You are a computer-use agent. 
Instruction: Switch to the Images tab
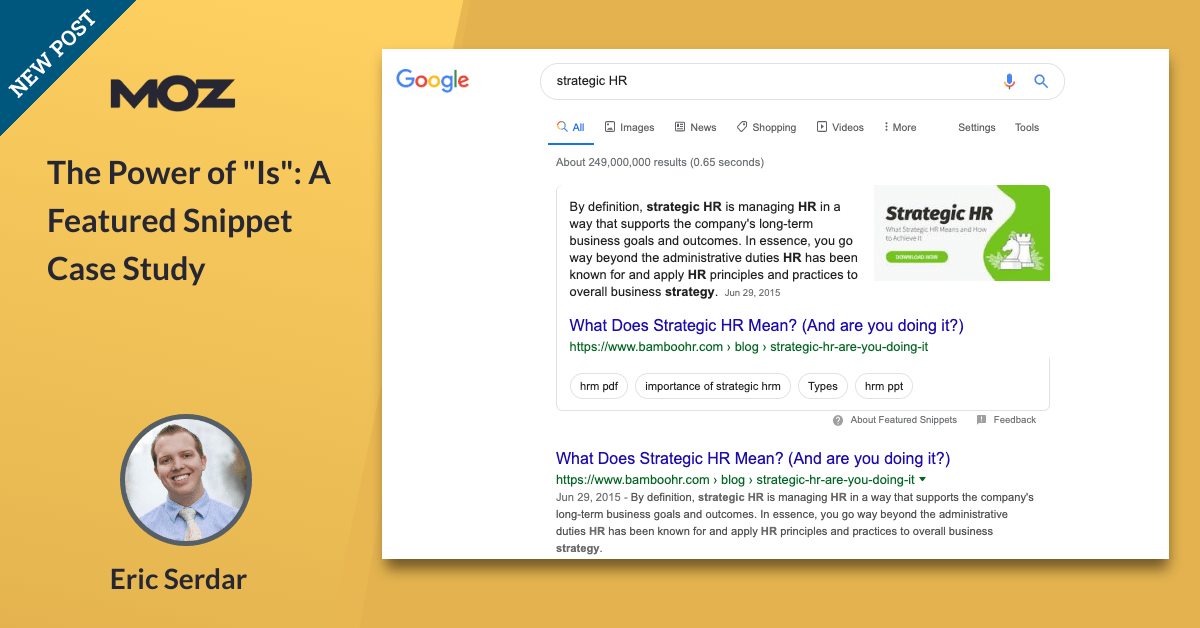click(x=629, y=127)
